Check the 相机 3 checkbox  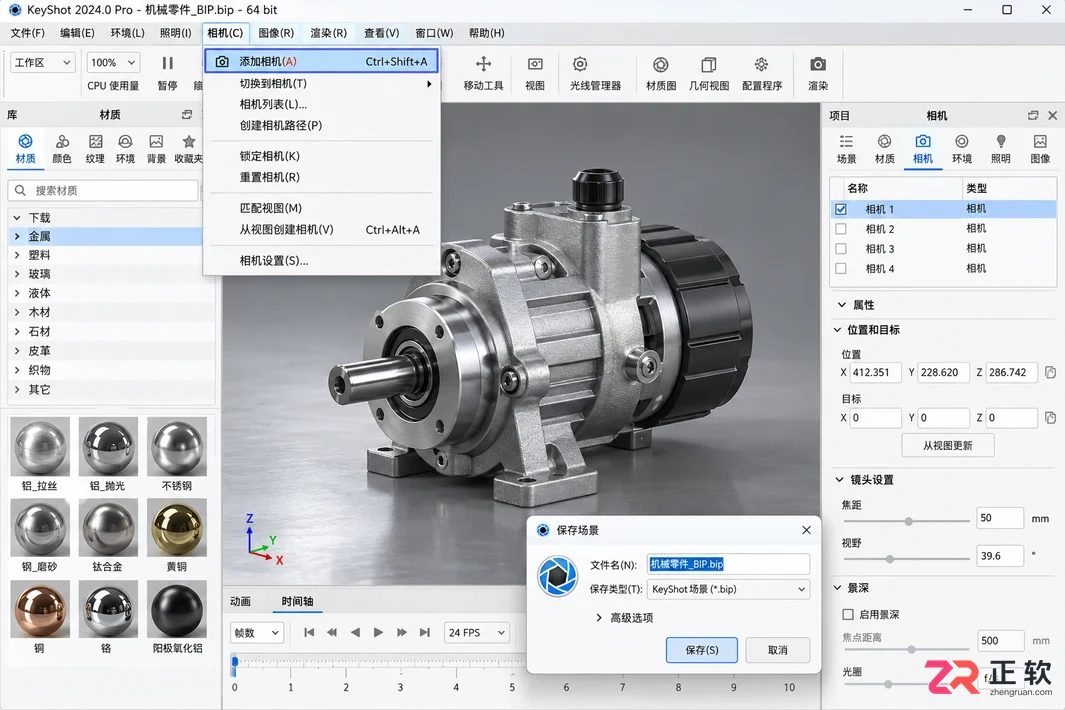click(841, 249)
